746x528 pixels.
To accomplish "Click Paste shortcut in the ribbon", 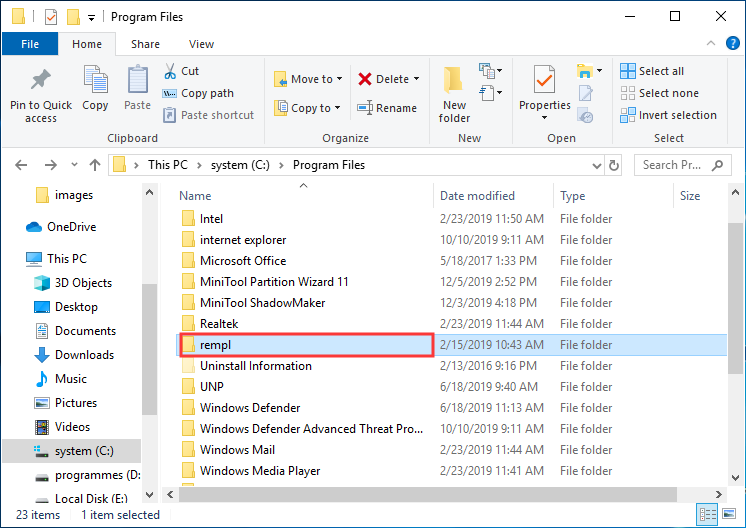I will click(x=208, y=115).
